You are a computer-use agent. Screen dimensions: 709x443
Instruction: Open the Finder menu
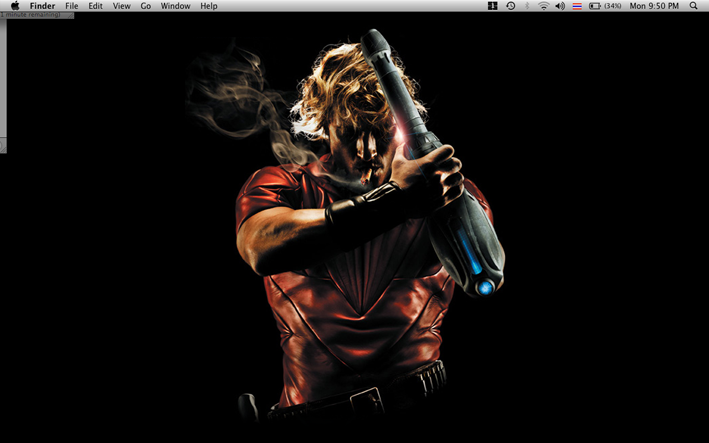click(x=43, y=6)
